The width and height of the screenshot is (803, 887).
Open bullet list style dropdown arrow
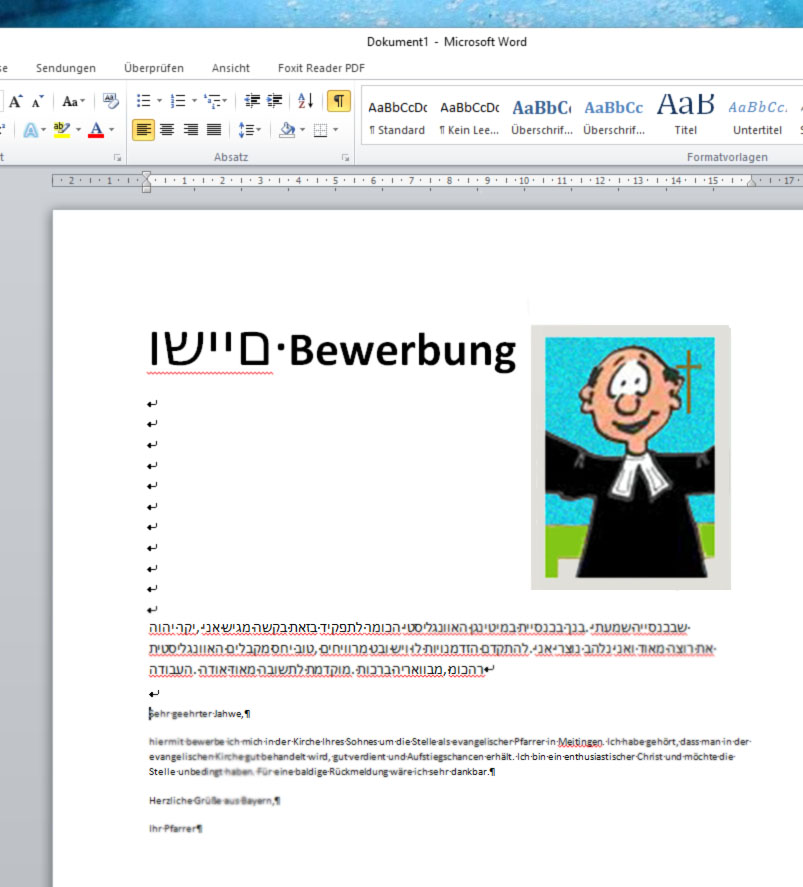click(x=159, y=101)
